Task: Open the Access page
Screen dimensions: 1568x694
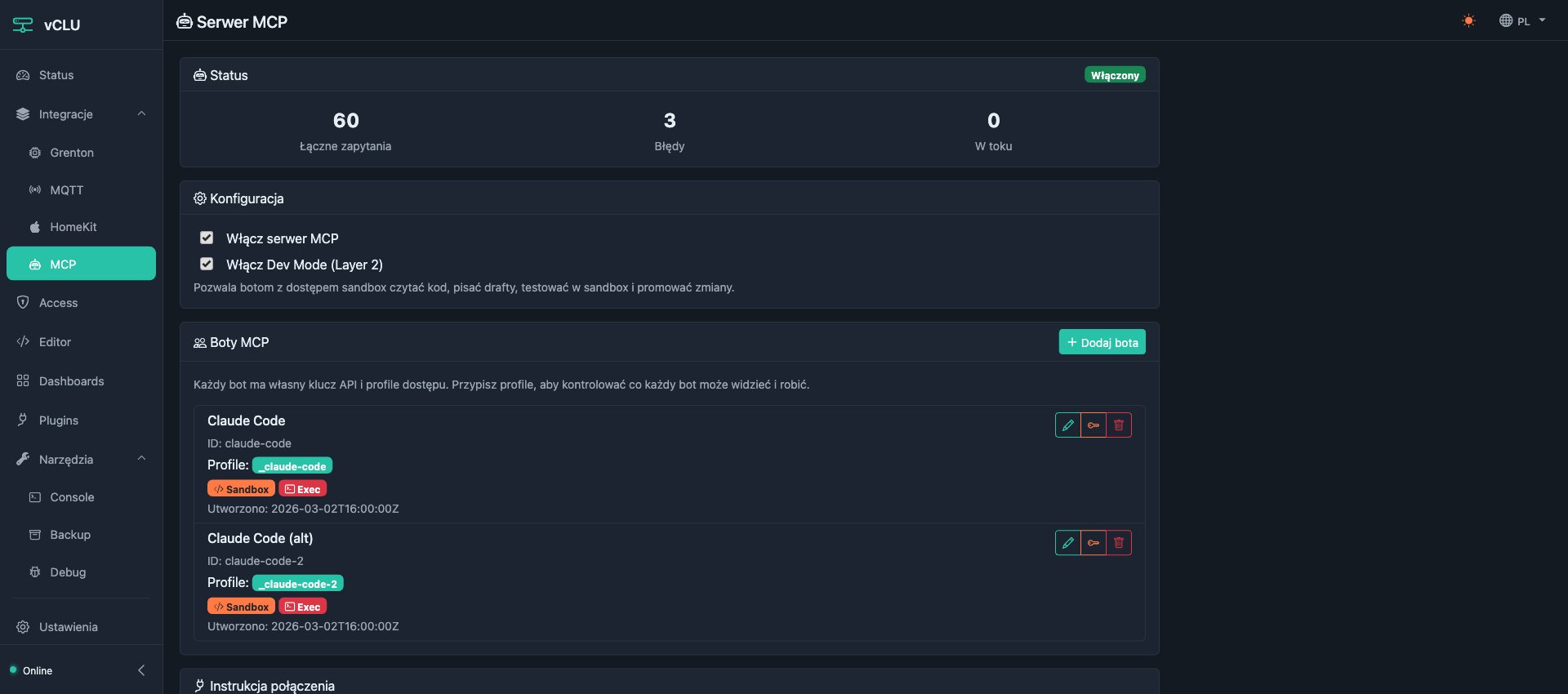Action: click(81, 303)
